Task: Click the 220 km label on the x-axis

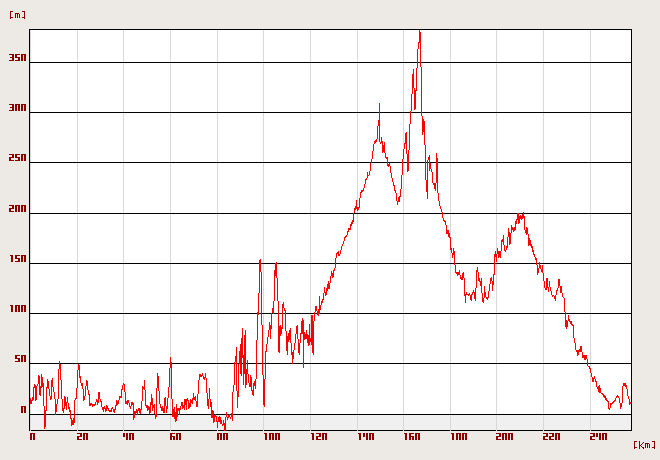Action: coord(553,437)
